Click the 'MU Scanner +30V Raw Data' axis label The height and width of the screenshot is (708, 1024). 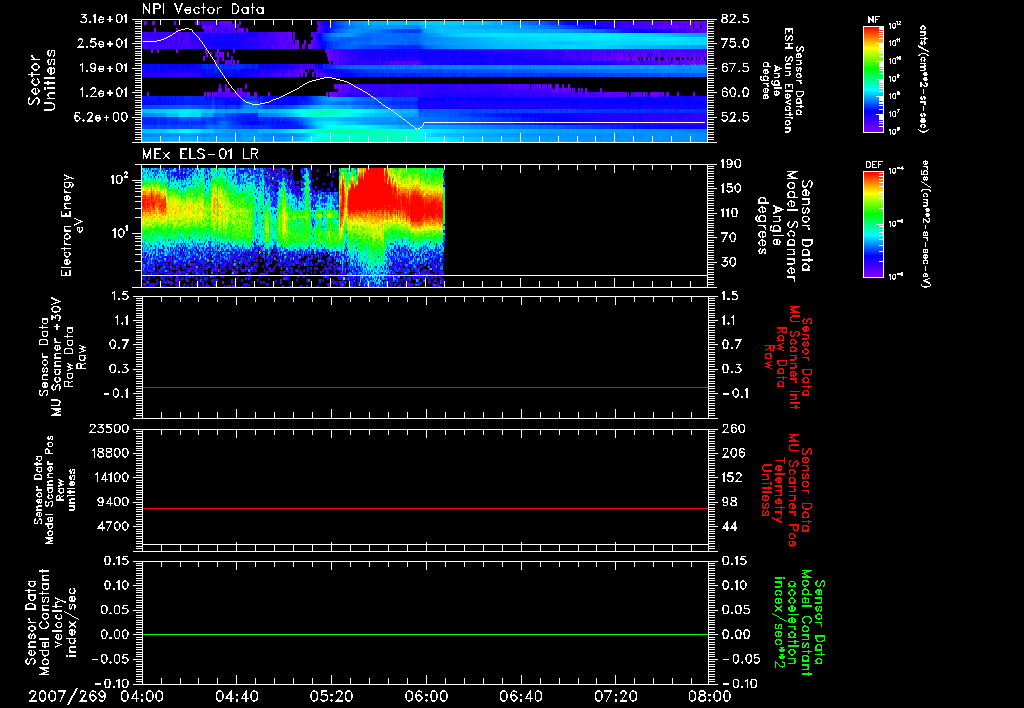pos(61,357)
